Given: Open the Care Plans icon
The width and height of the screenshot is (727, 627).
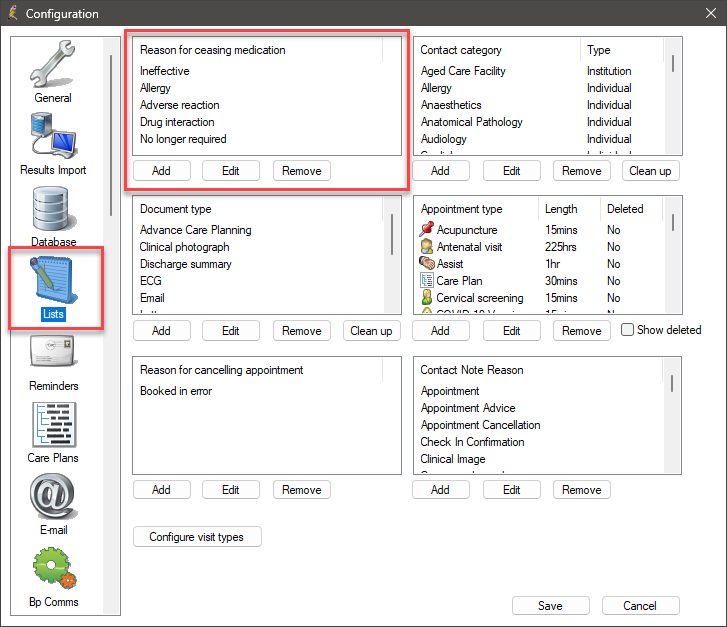Looking at the screenshot, I should tap(54, 425).
